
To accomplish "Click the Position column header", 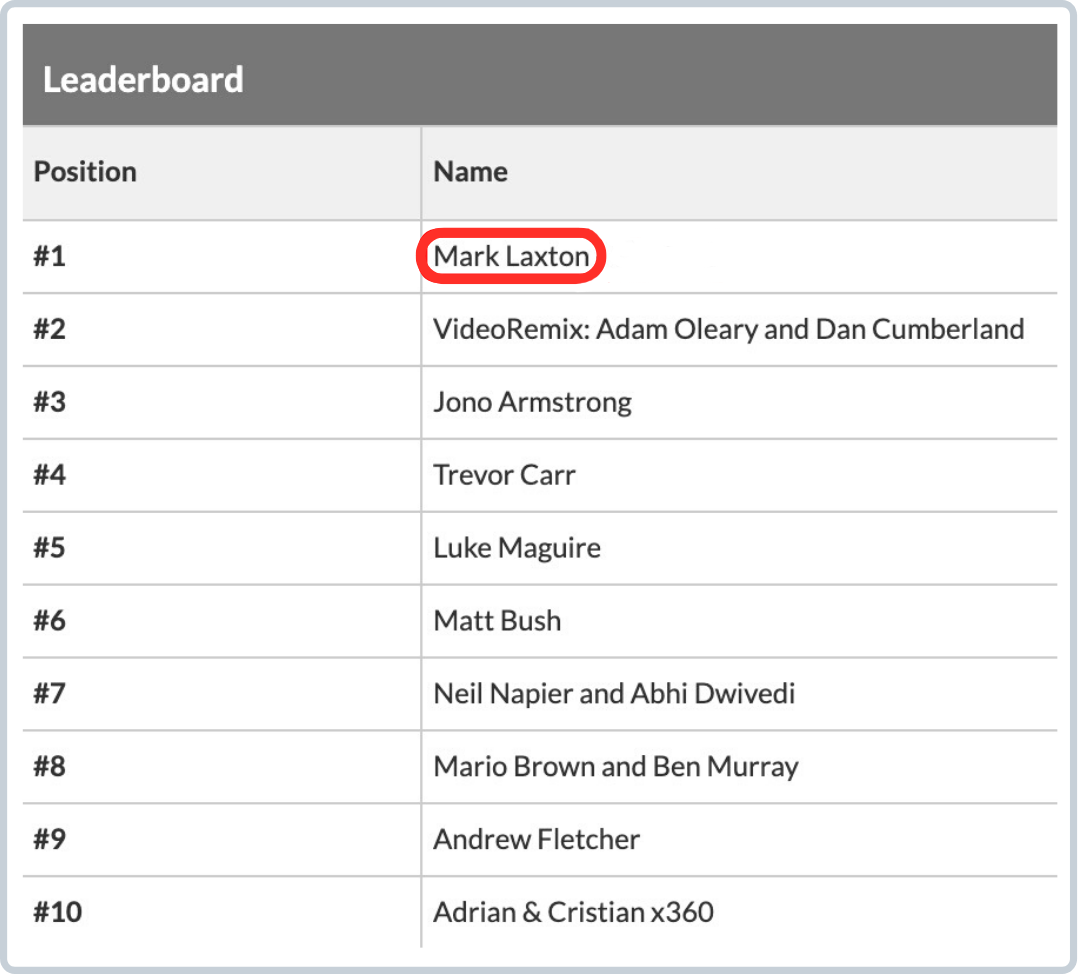I will coord(85,172).
